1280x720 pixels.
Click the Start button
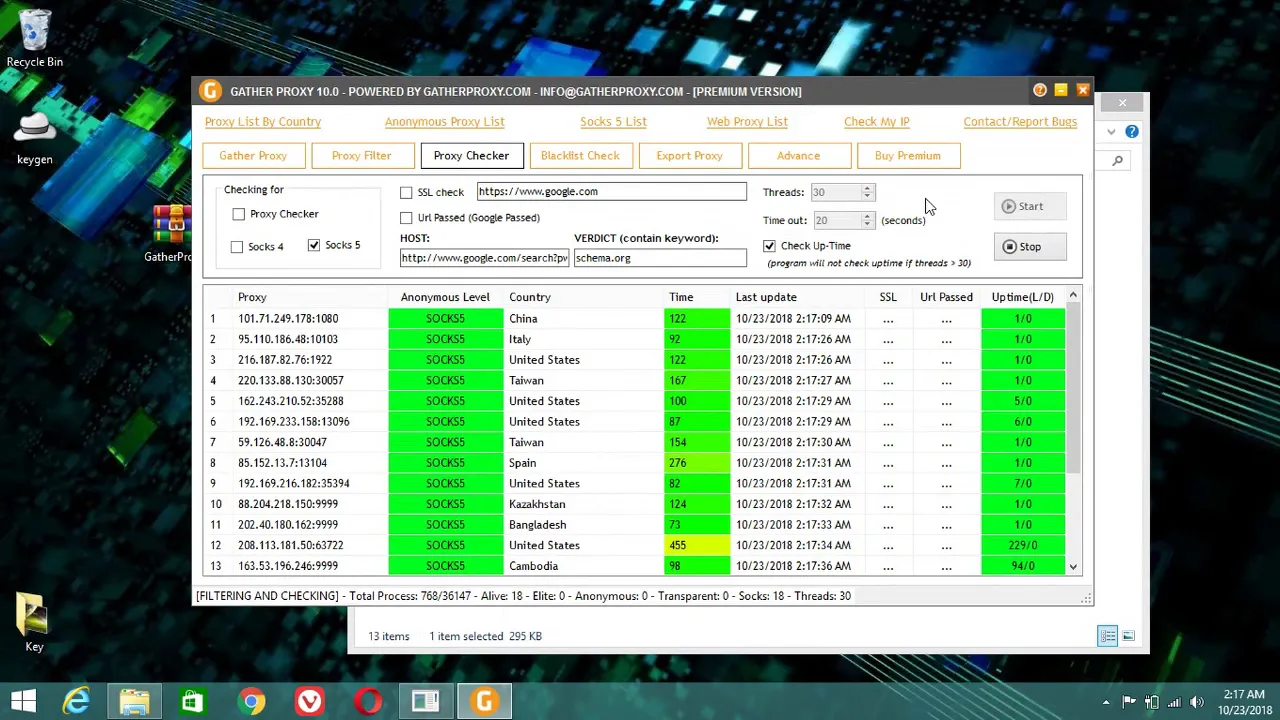click(1030, 206)
